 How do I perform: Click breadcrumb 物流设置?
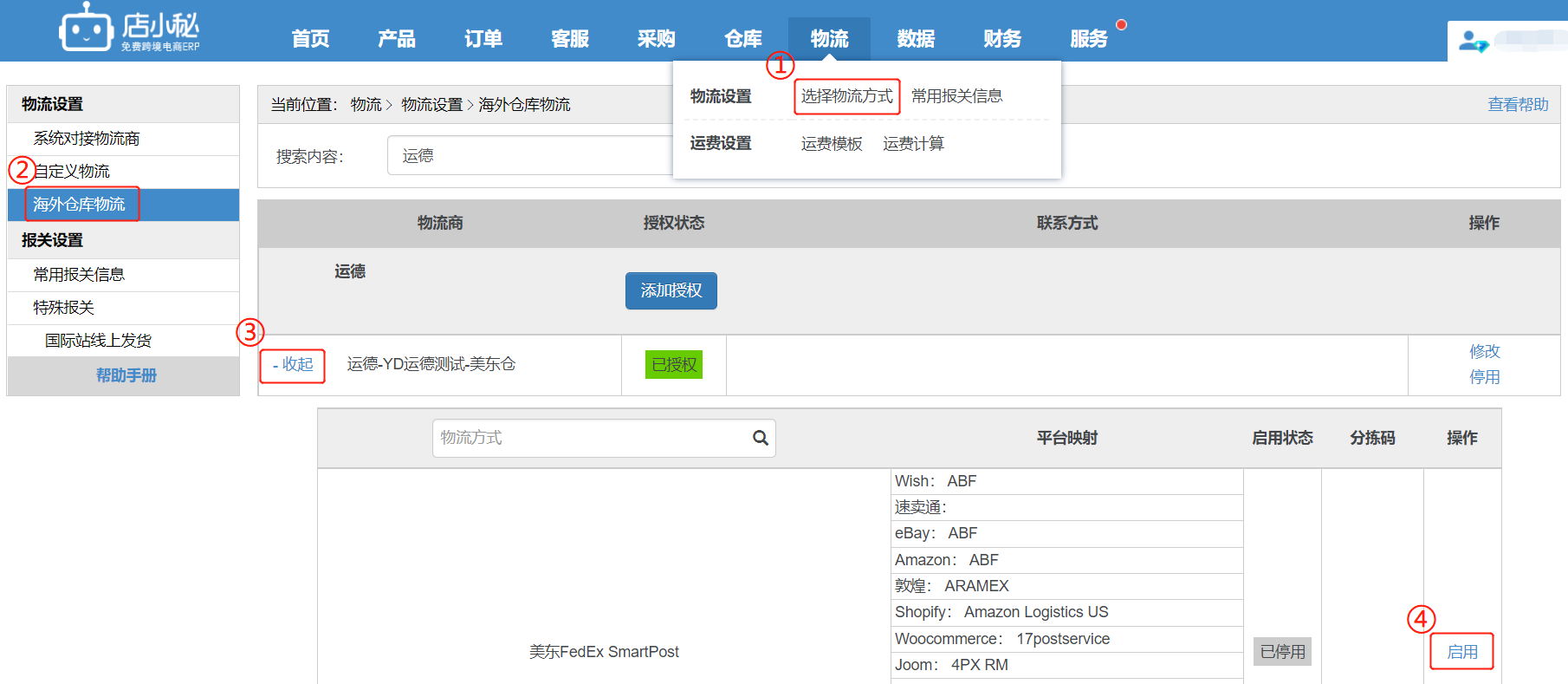click(x=432, y=105)
